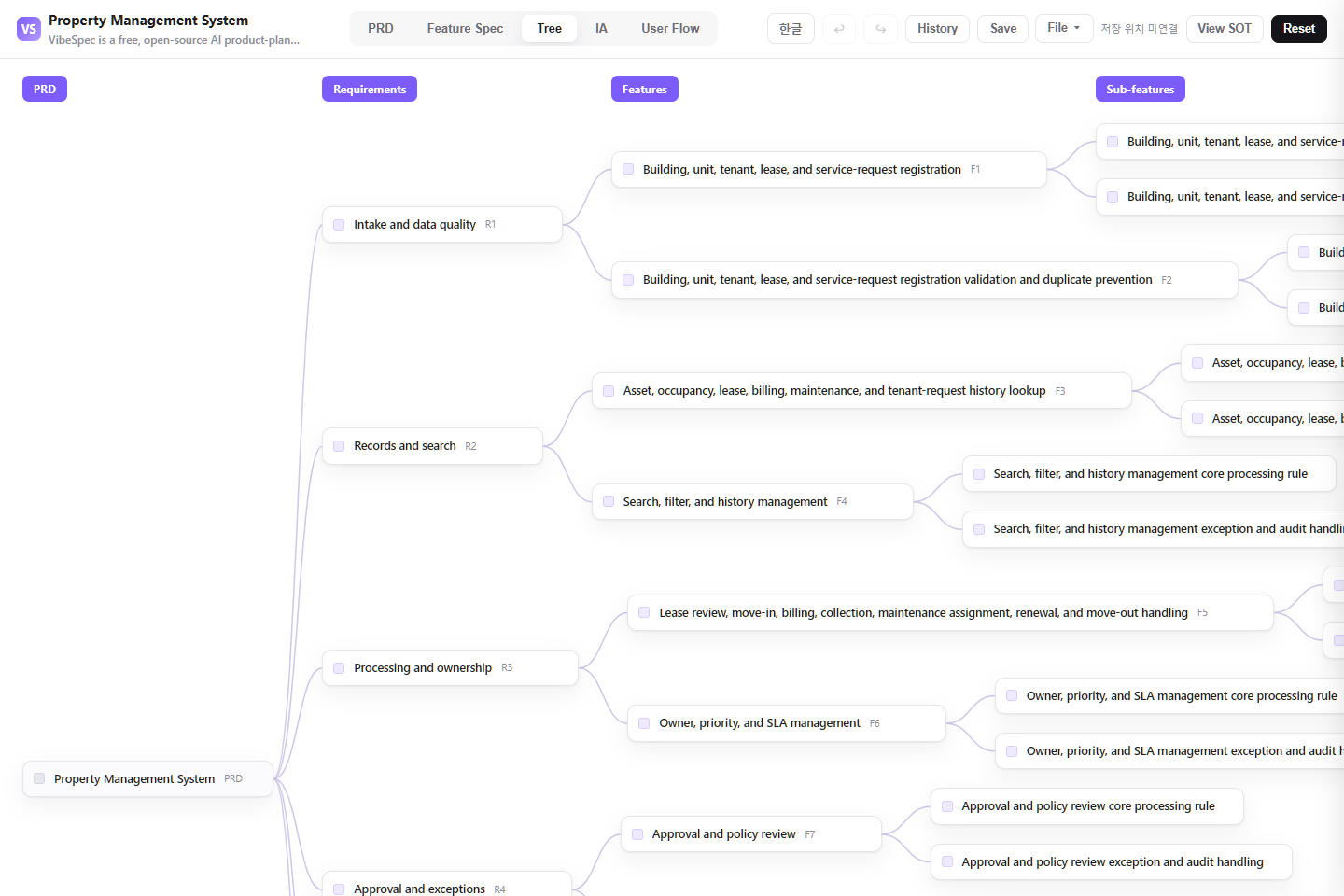Select the Tree tab
The image size is (1344, 896).
pos(550,29)
